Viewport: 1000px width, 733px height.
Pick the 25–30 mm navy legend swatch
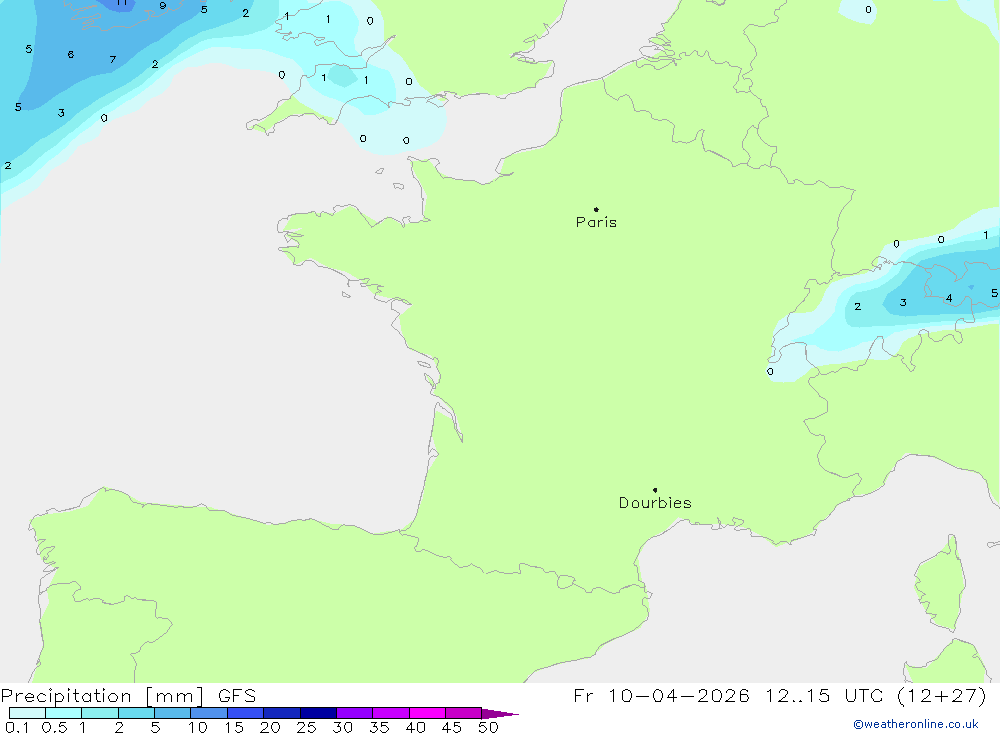(318, 713)
